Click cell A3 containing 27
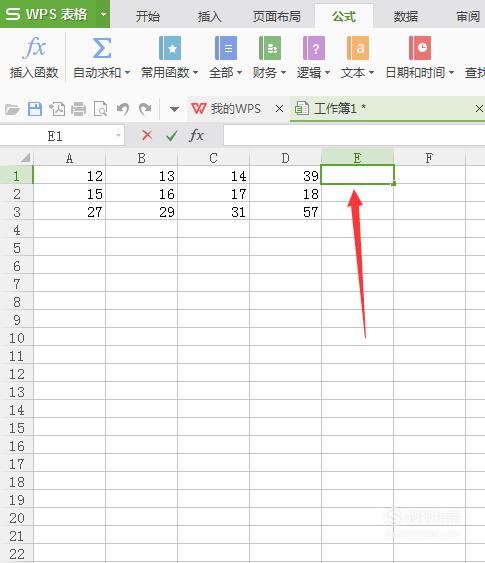Image resolution: width=485 pixels, height=563 pixels. coord(69,212)
